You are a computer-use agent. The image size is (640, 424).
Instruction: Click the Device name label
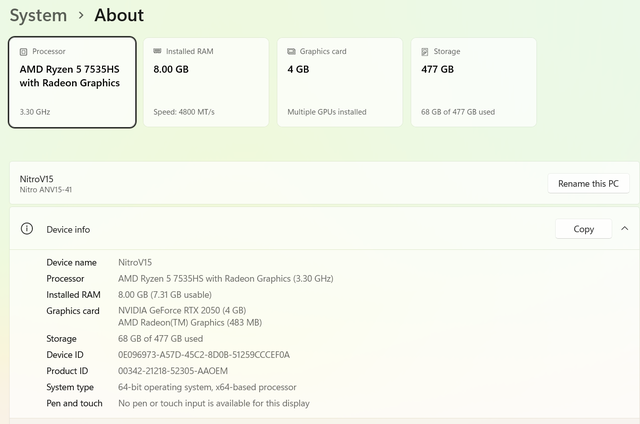(71, 262)
